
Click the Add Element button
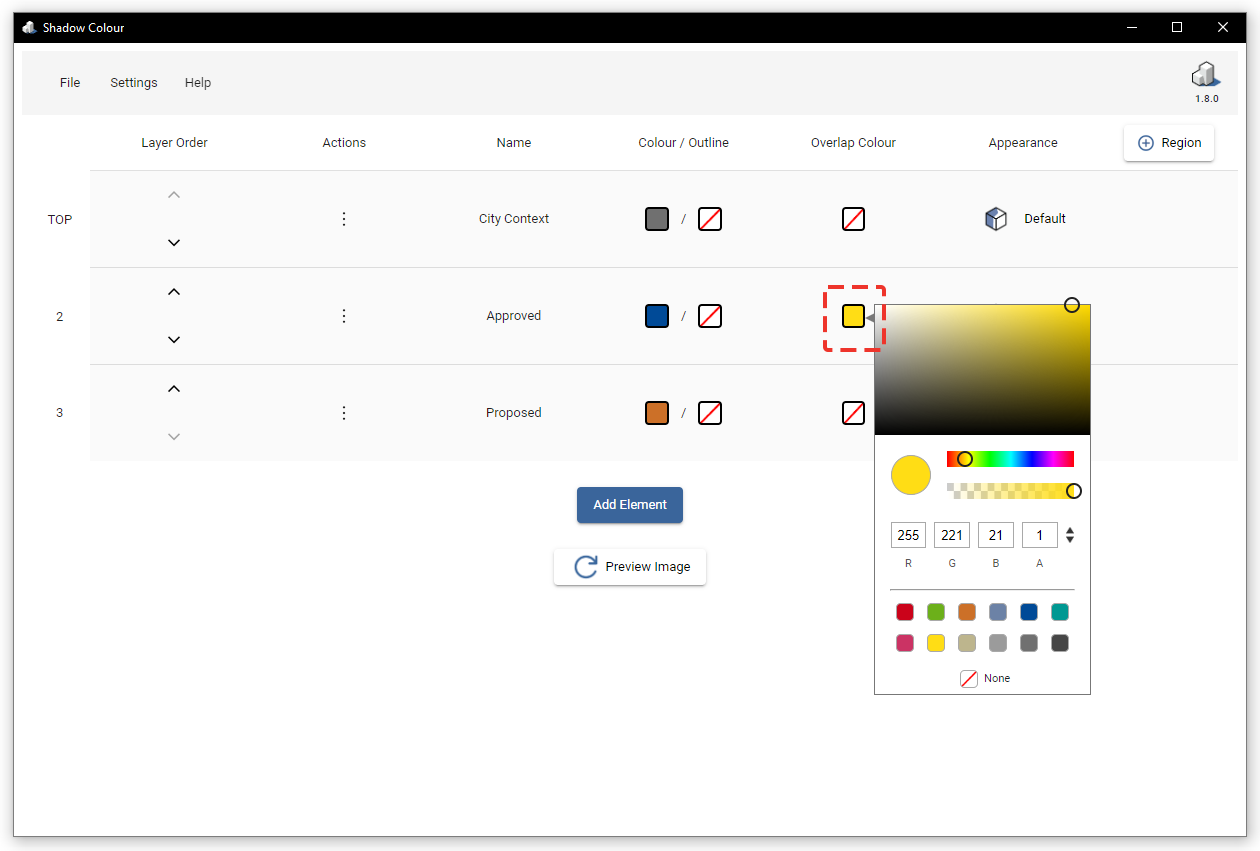630,505
